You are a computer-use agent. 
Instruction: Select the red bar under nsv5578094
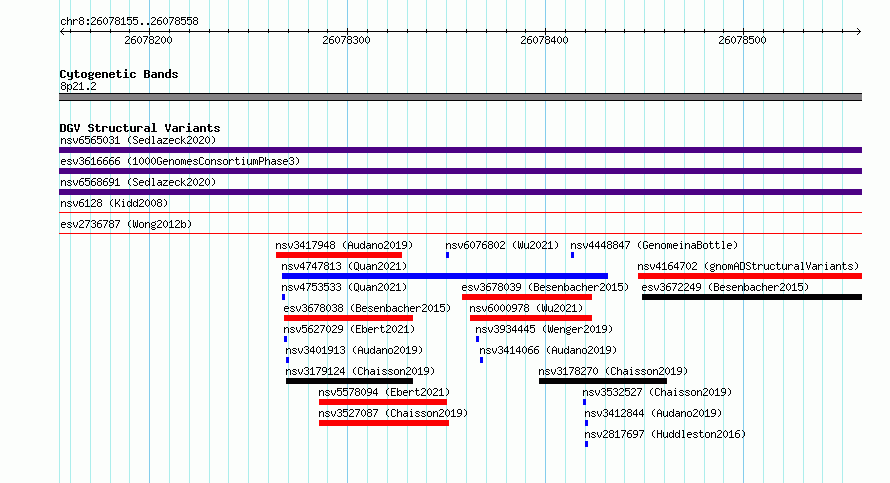pos(383,402)
